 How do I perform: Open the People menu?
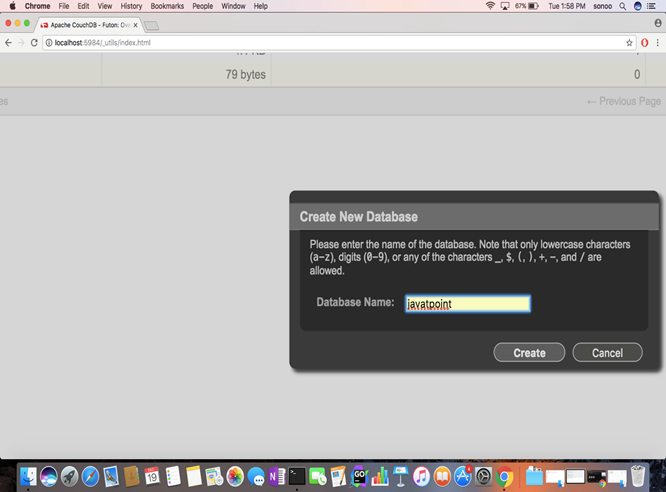click(x=203, y=6)
